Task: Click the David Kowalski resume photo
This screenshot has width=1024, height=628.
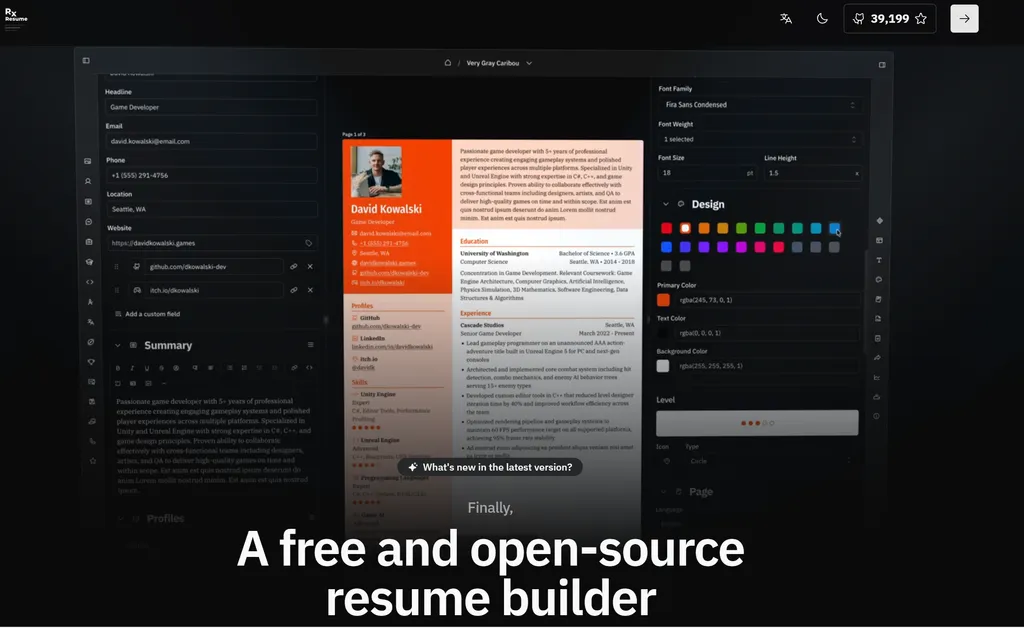Action: [376, 172]
